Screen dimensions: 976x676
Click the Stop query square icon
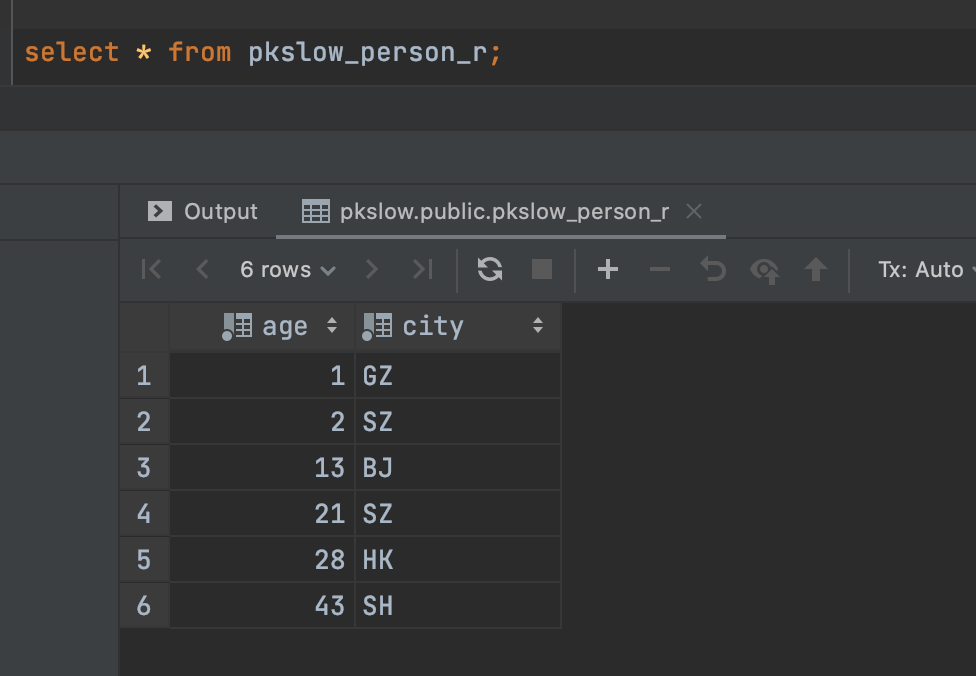[x=542, y=269]
